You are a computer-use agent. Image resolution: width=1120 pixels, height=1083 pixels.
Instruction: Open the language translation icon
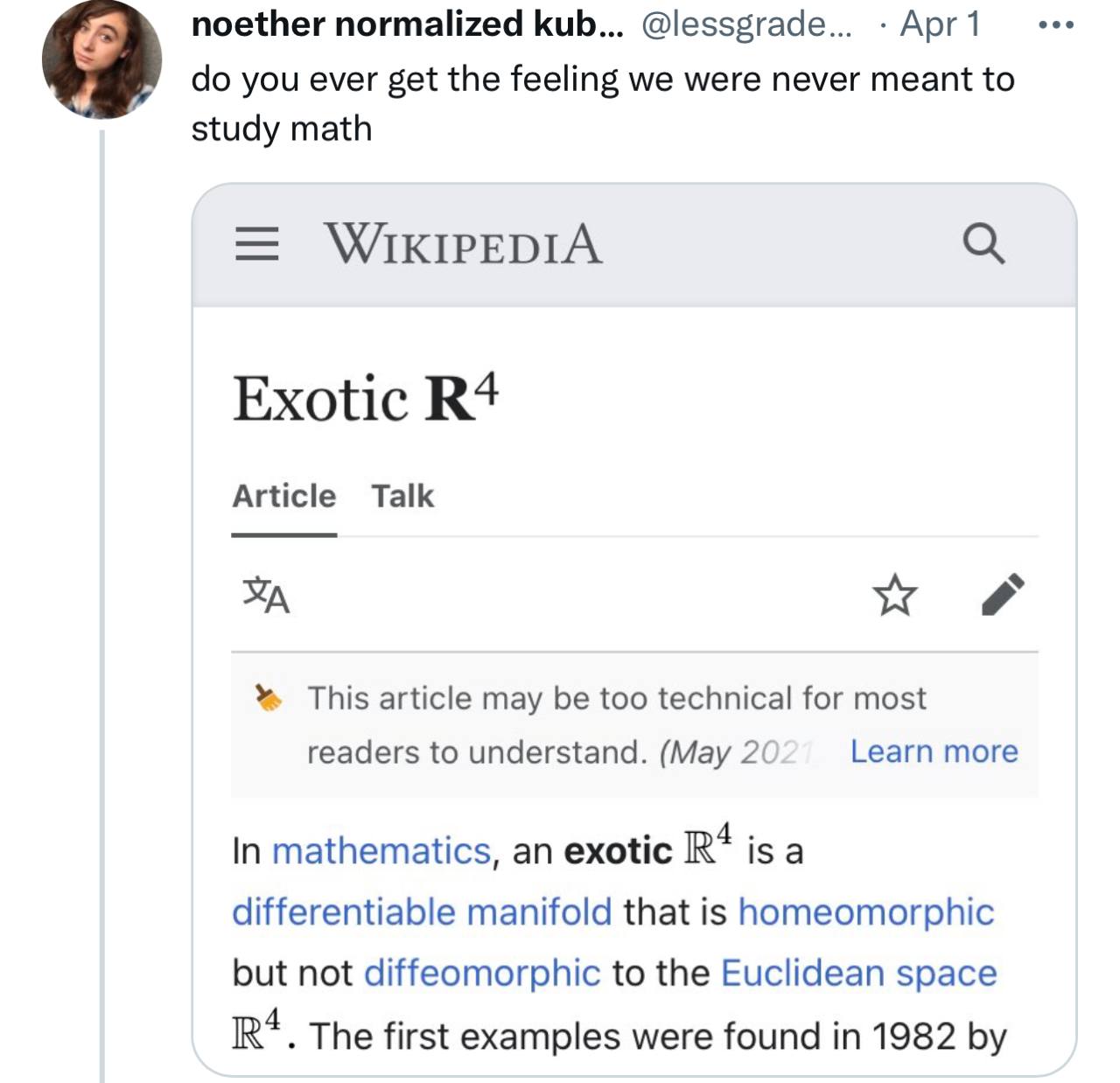(x=265, y=595)
